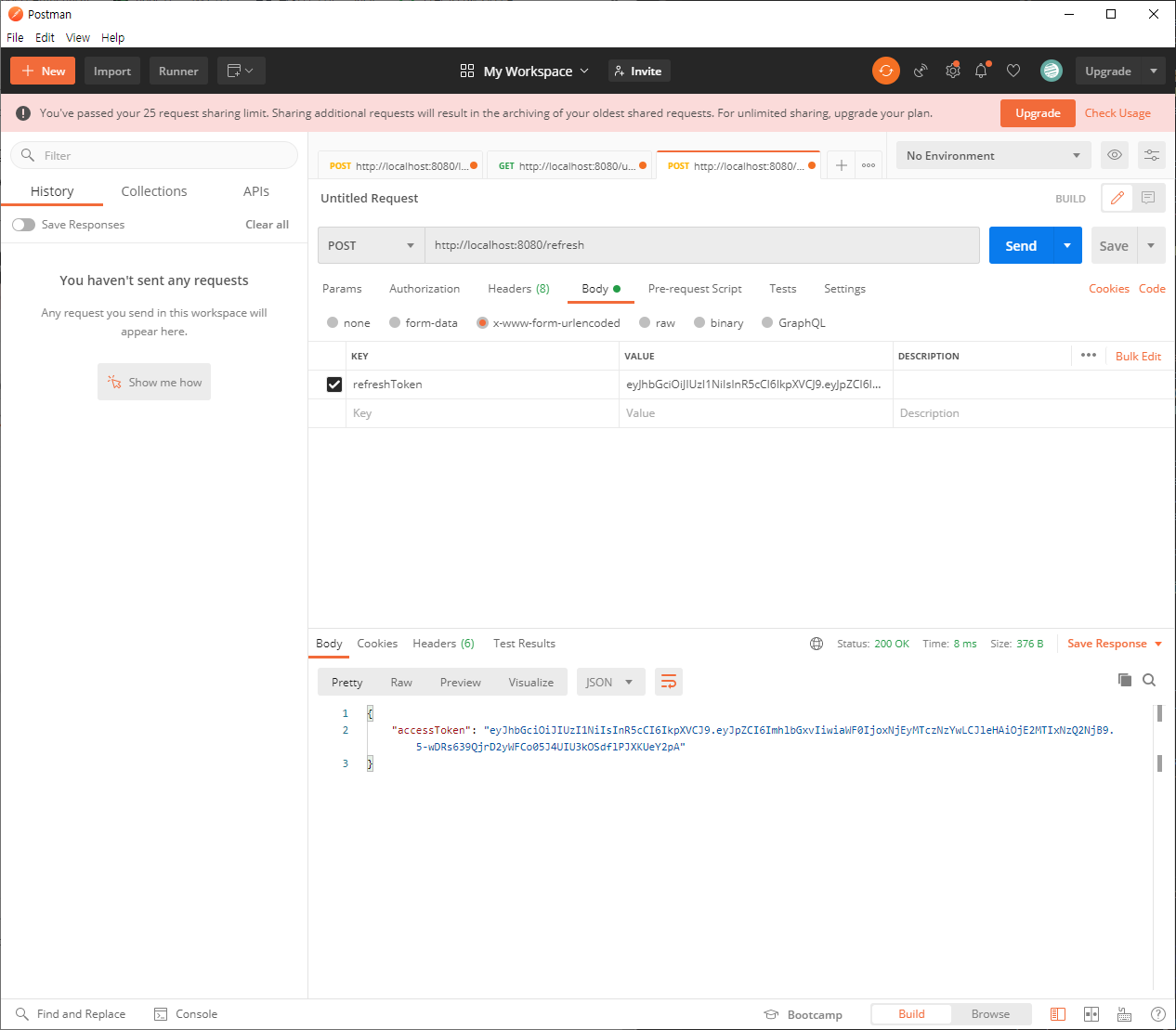Clear all history entries
This screenshot has width=1176, height=1030.
[x=267, y=225]
